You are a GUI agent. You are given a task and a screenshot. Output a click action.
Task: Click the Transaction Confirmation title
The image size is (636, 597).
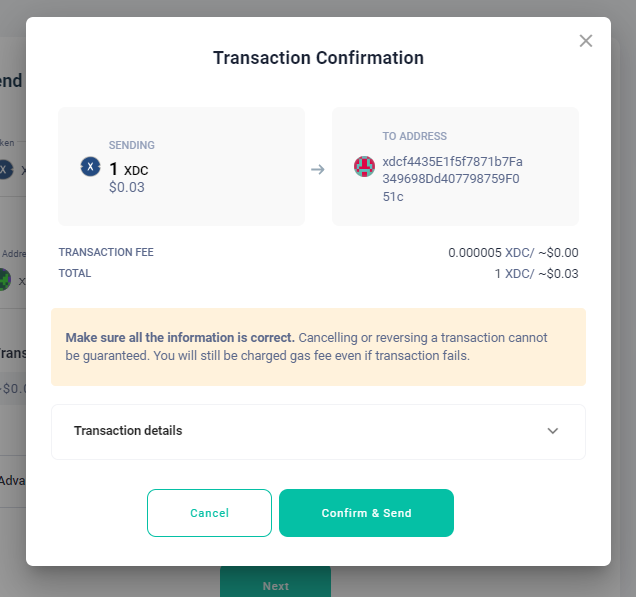coord(318,58)
